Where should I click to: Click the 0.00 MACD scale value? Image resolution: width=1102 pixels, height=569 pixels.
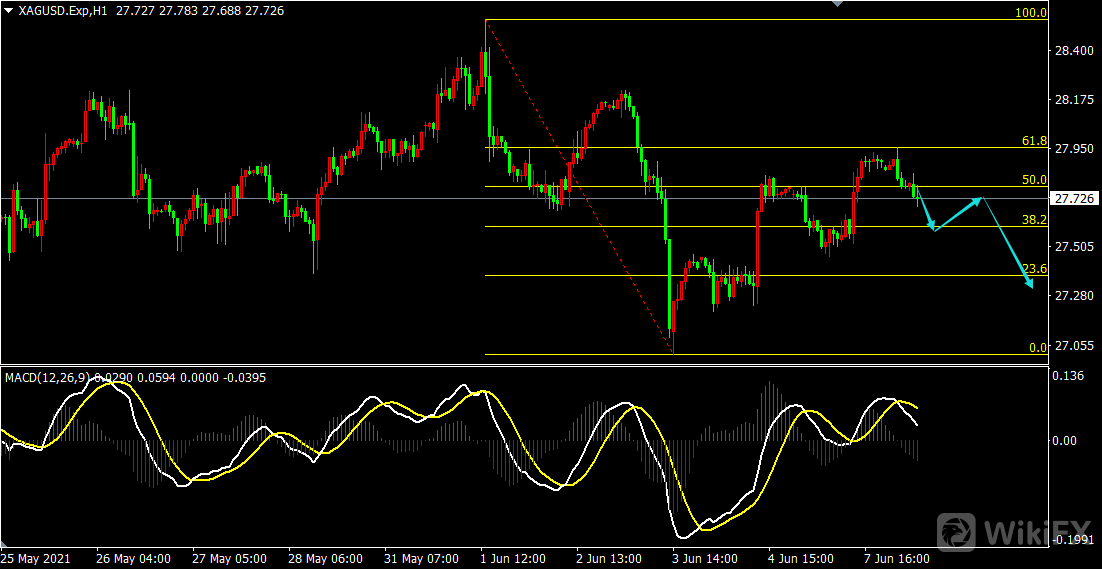tap(1067, 440)
